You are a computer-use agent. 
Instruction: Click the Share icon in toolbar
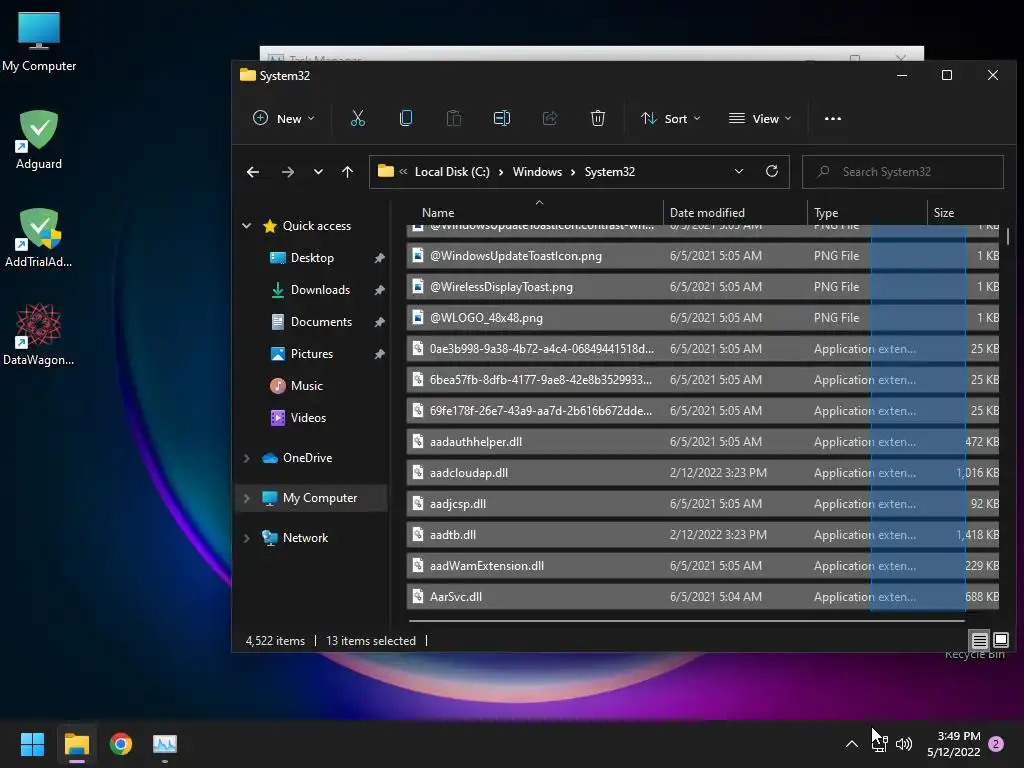(550, 118)
